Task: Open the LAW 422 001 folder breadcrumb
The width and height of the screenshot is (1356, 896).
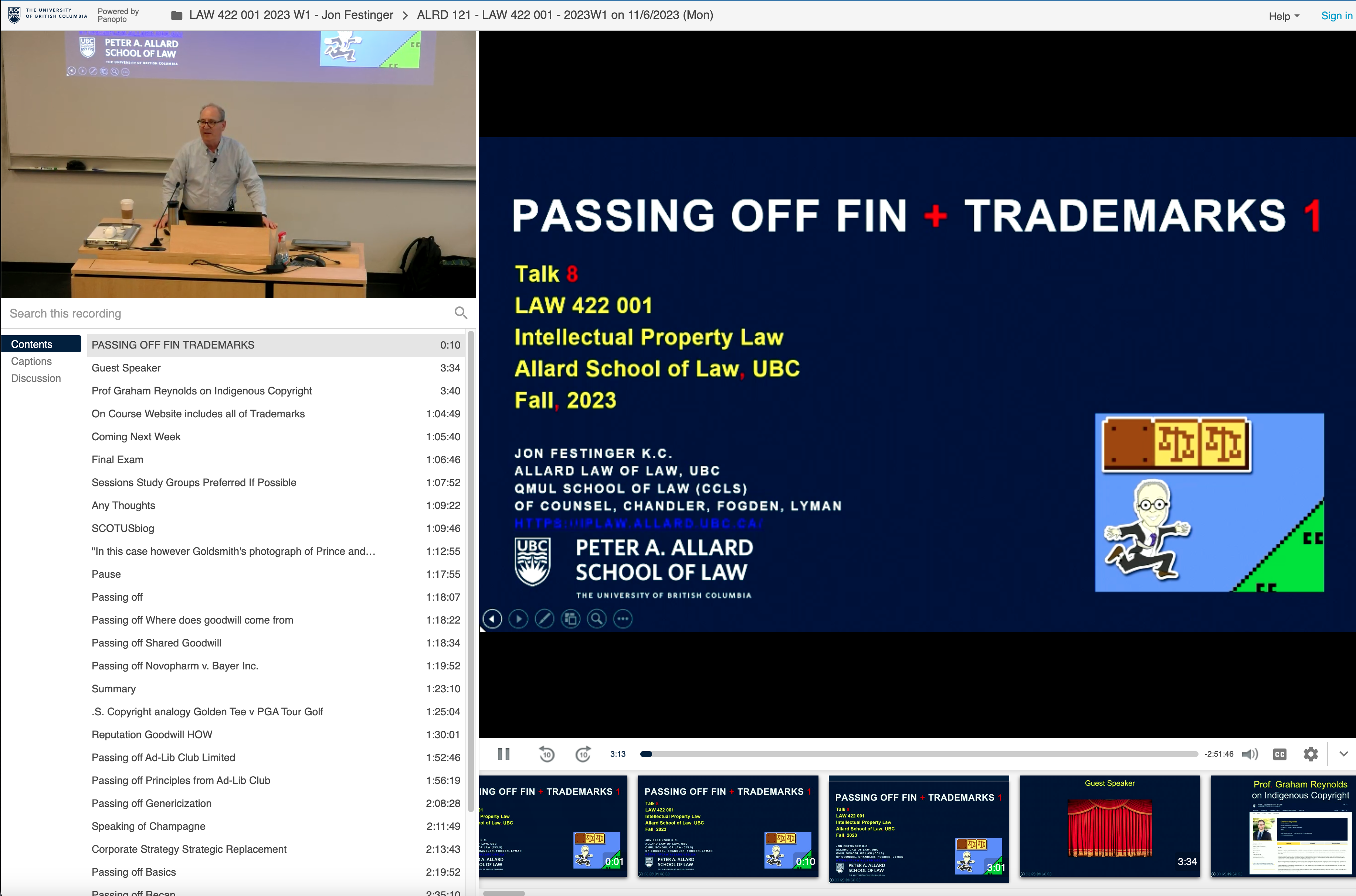Action: click(291, 15)
